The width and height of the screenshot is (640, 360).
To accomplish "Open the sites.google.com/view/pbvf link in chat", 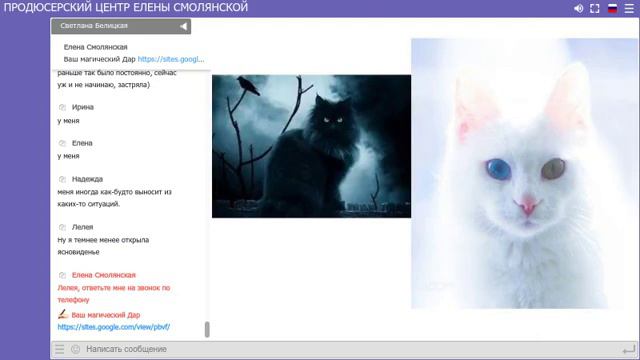I will tap(113, 327).
